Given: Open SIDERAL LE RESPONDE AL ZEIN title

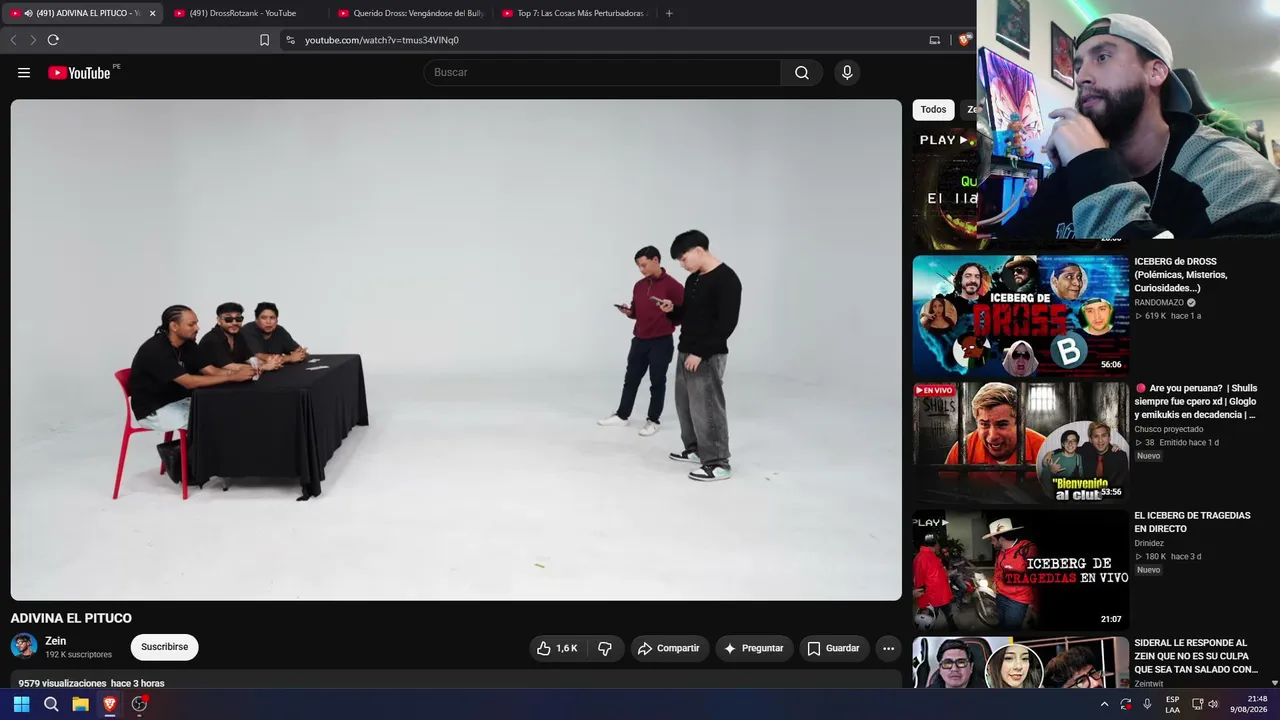Looking at the screenshot, I should tap(1196, 656).
